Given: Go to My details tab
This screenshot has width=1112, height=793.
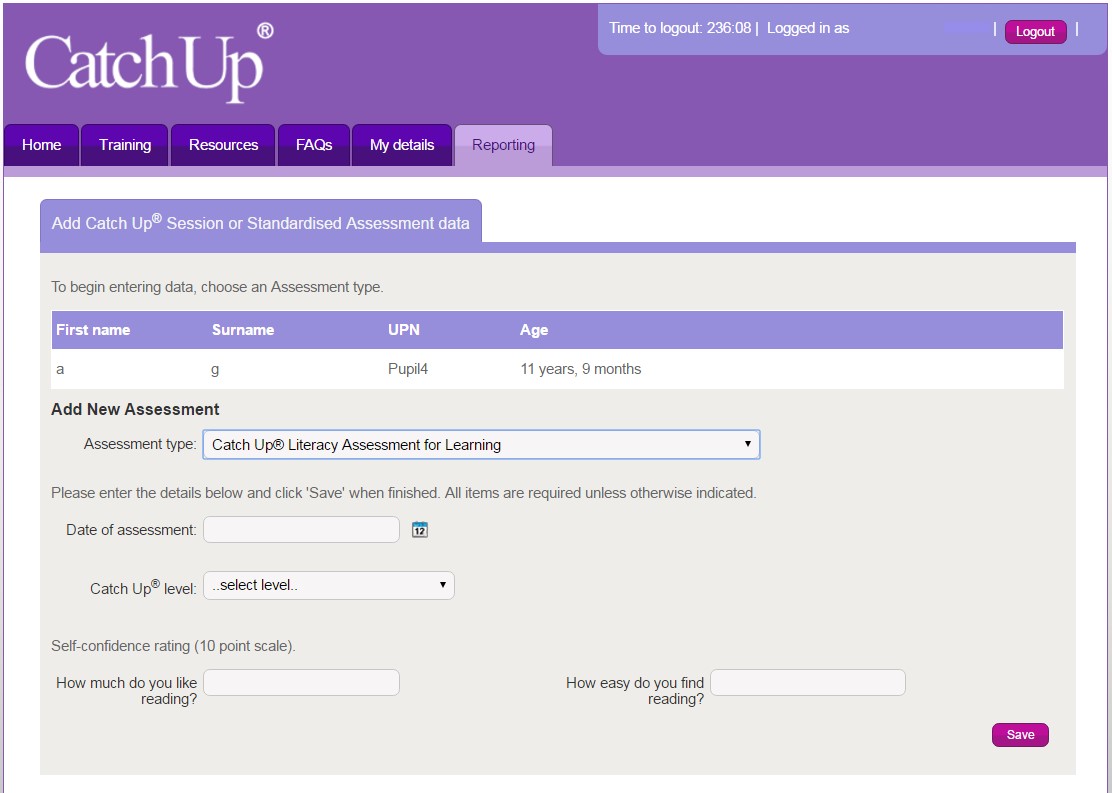Looking at the screenshot, I should 402,145.
